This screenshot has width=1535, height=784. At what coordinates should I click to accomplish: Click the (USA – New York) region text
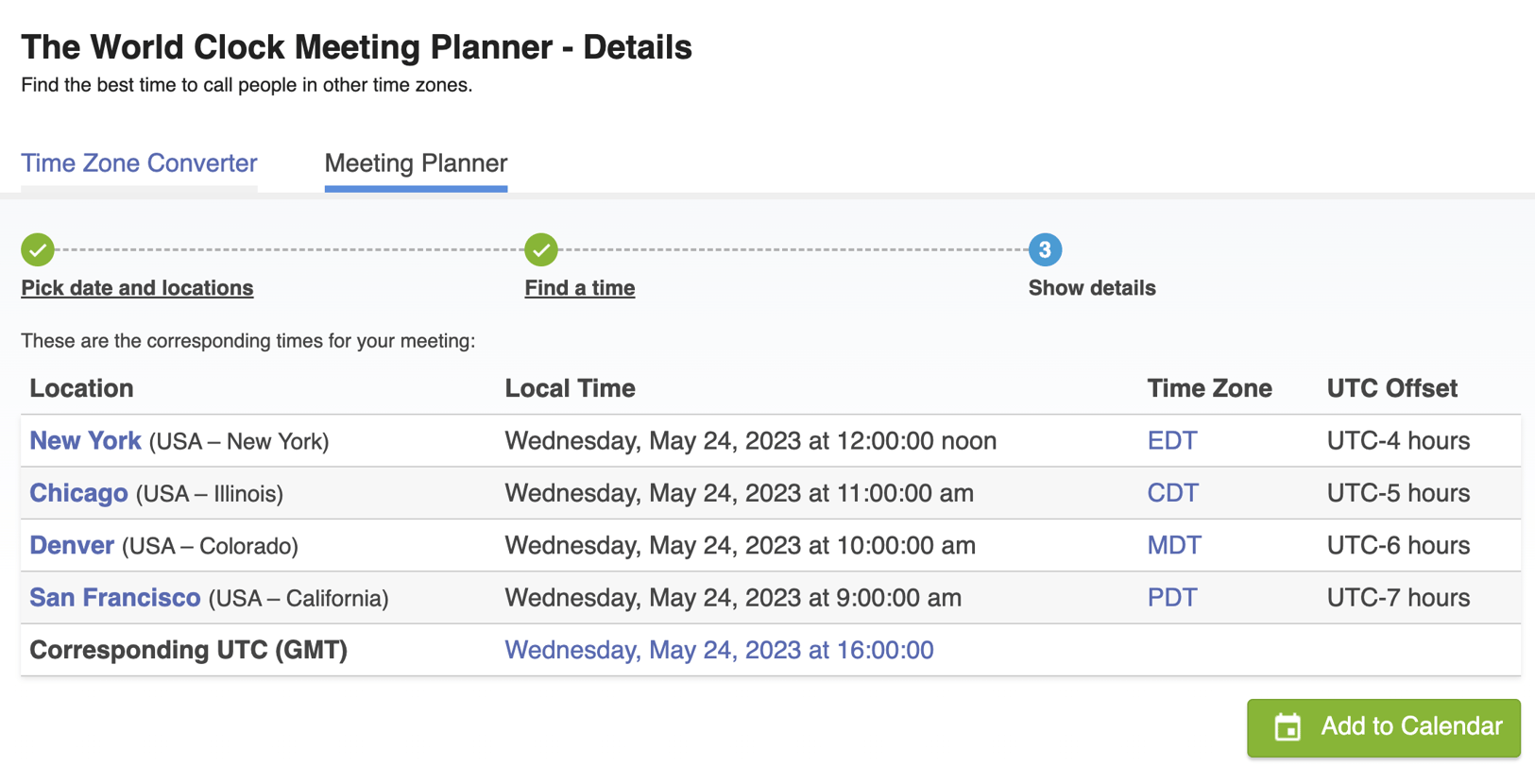239,441
